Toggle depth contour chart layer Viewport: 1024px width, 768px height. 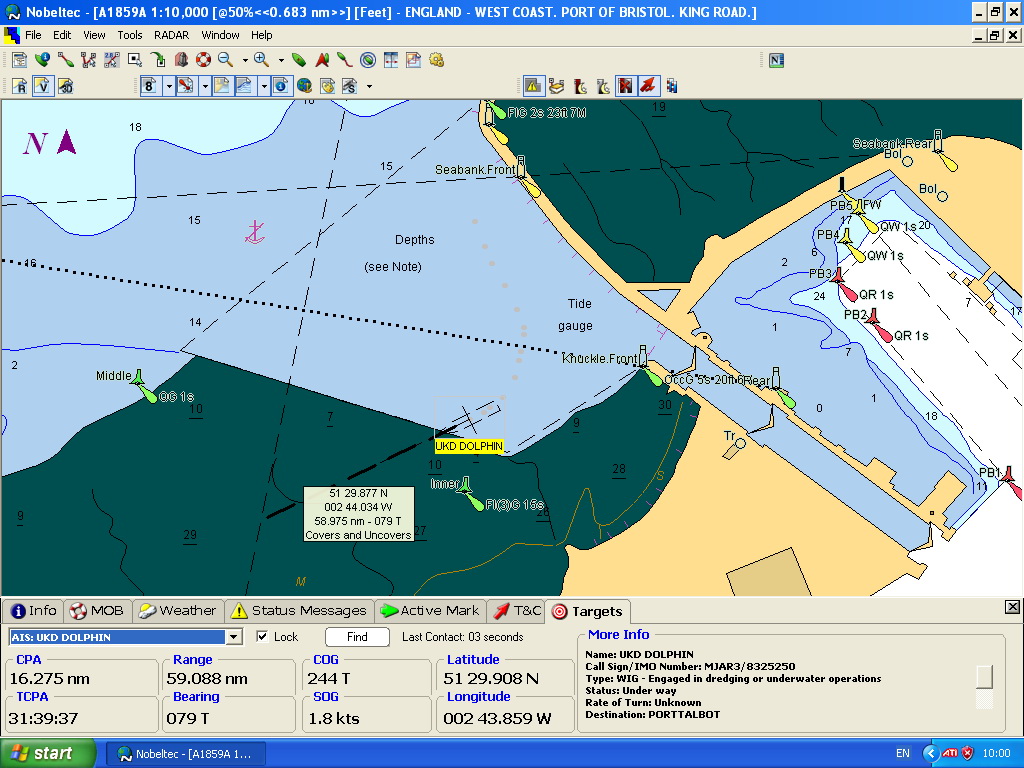tap(244, 86)
